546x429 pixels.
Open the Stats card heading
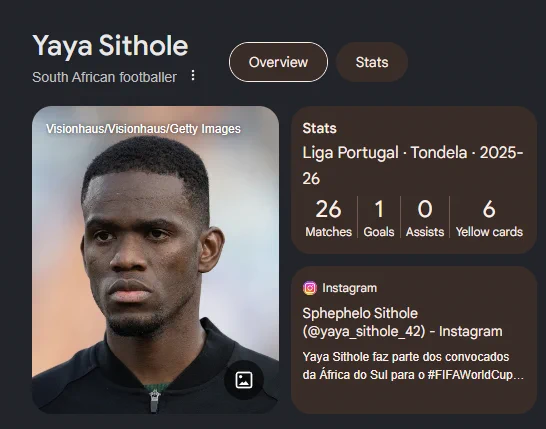coord(319,128)
